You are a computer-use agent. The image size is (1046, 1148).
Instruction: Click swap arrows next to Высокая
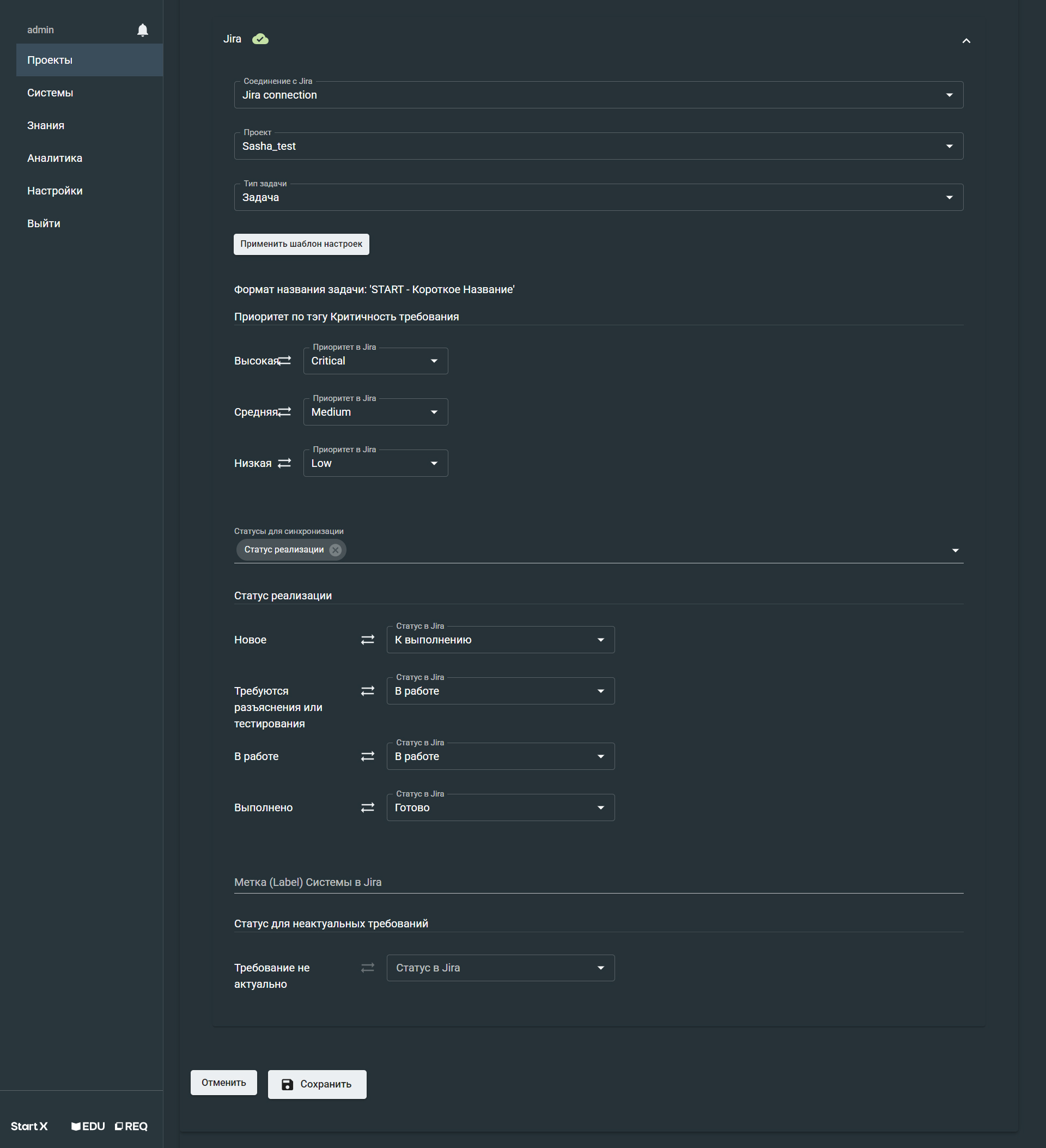coord(284,361)
